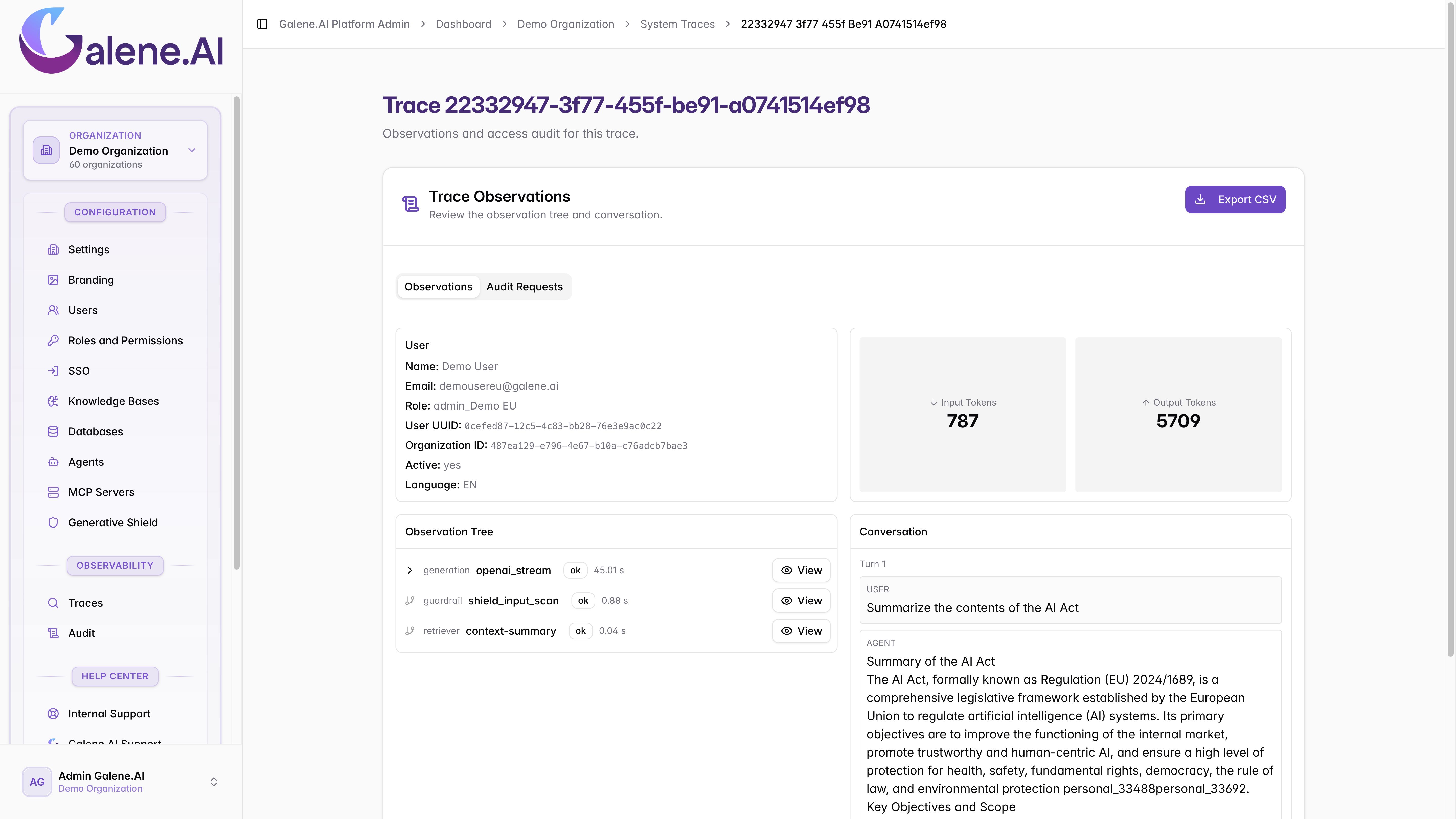This screenshot has width=1456, height=819.
Task: Click the user email demousereu@galene.ai
Action: click(498, 386)
